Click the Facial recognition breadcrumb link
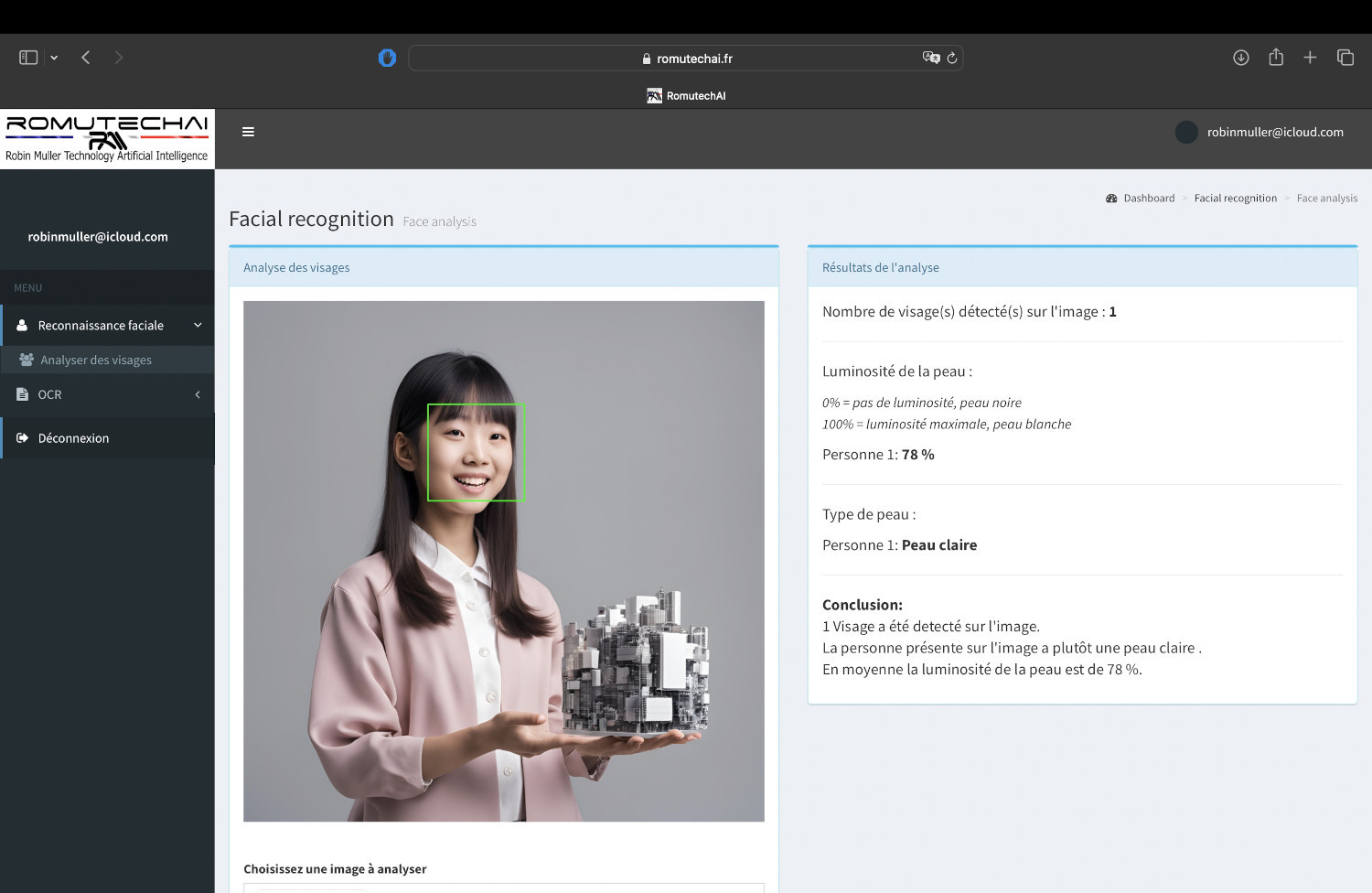 (x=1235, y=199)
